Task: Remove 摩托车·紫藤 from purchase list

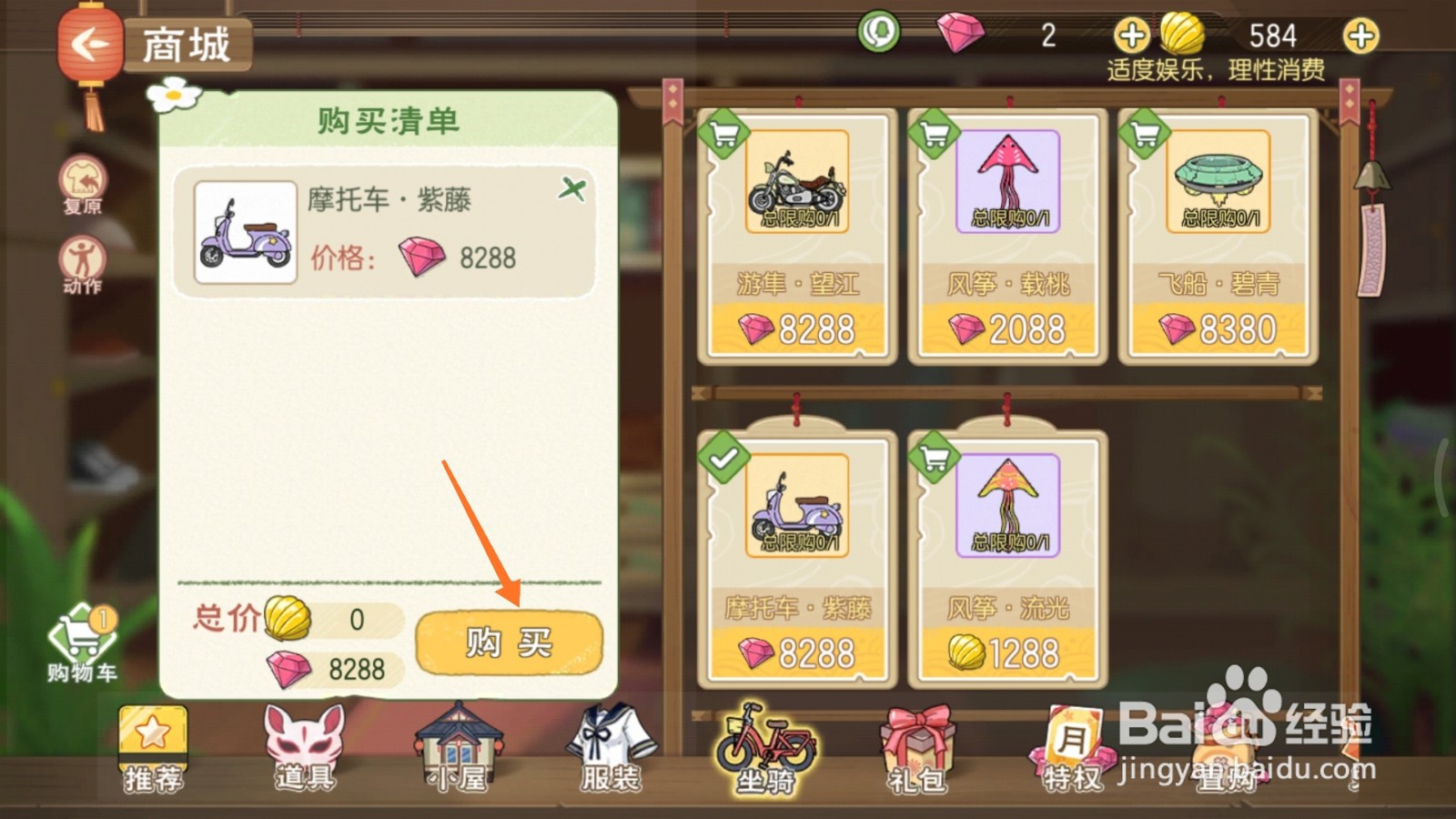Action: click(572, 189)
